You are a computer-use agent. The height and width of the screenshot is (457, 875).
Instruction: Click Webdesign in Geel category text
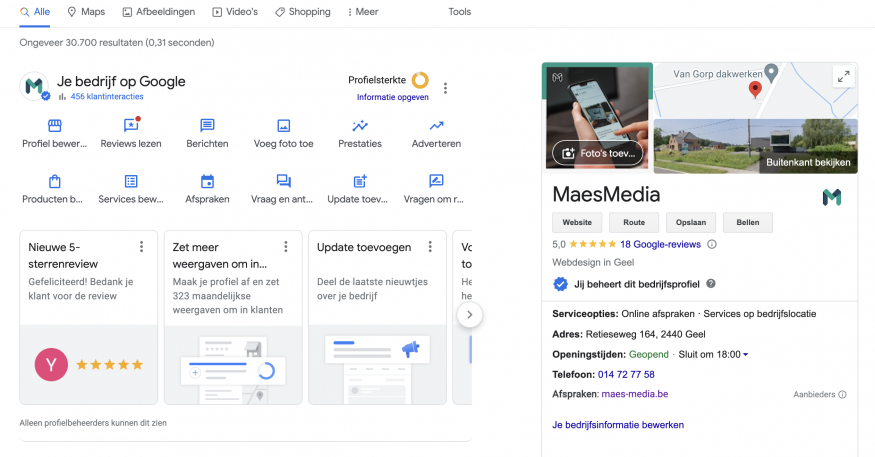(593, 262)
